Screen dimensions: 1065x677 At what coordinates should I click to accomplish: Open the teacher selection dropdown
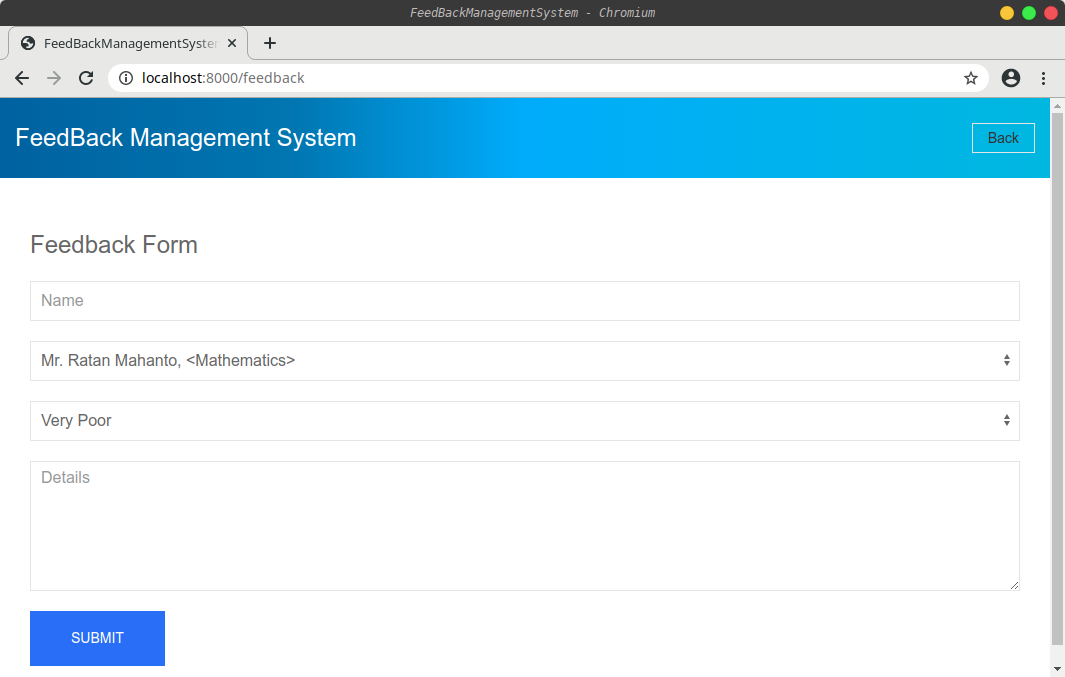[525, 360]
